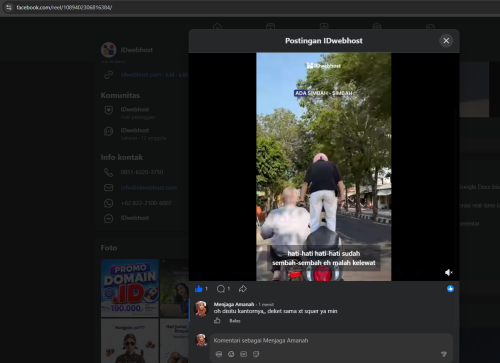Click info@idwebhost.com email link
The height and width of the screenshot is (363, 500).
[149, 188]
